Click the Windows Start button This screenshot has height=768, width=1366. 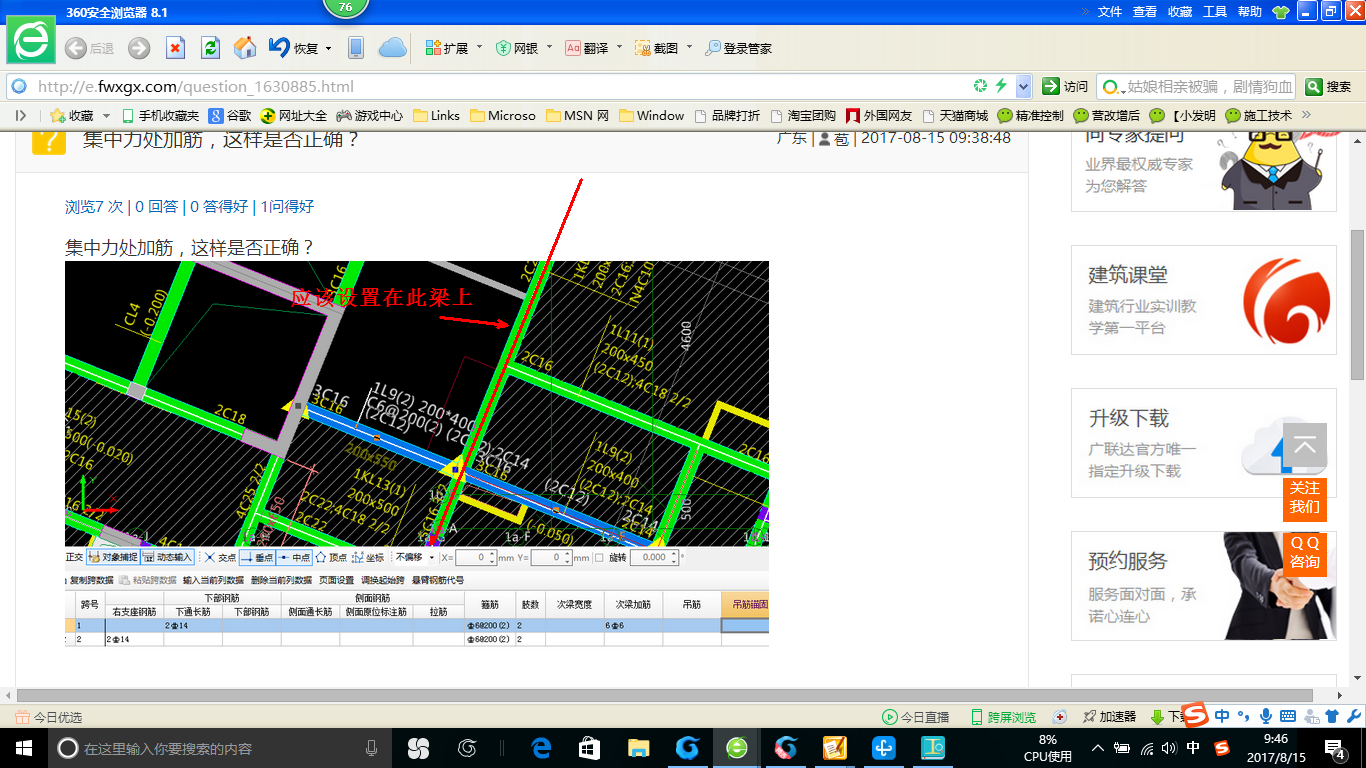tap(23, 748)
